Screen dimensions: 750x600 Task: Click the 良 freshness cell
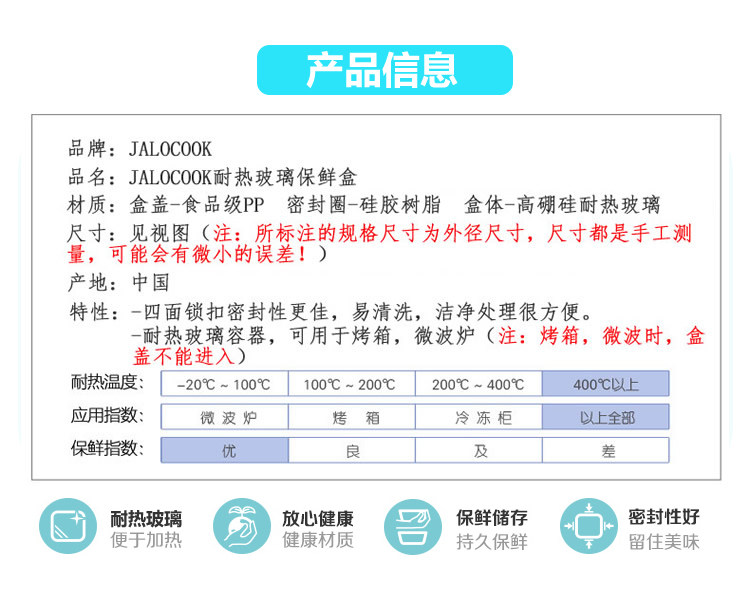352,450
